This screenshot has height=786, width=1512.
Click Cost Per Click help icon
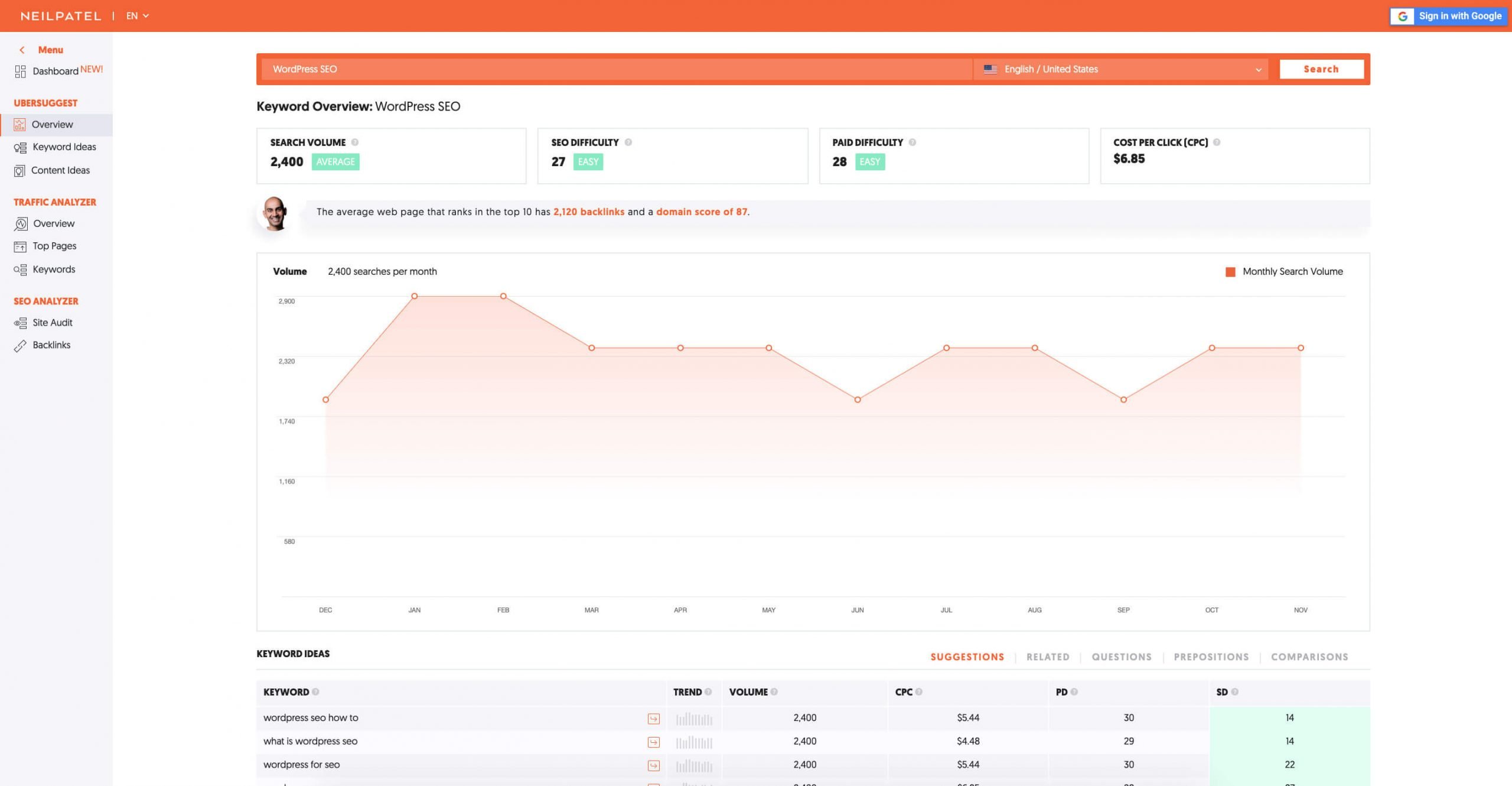tap(1217, 142)
